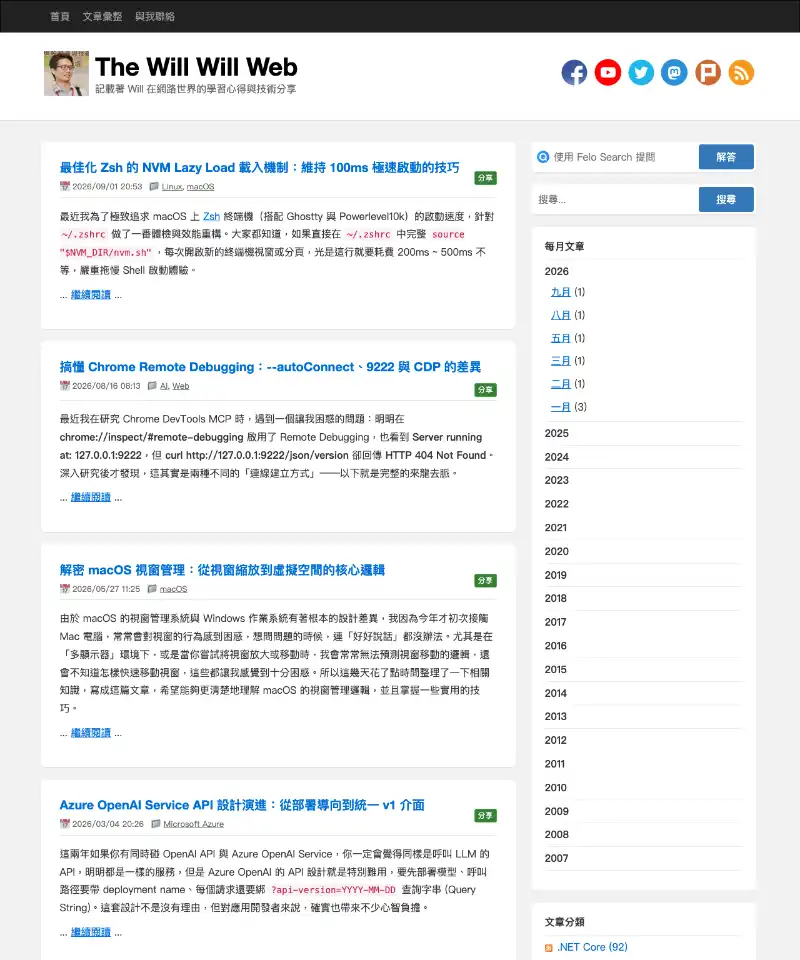Open the RSS feed icon in header

coord(741,72)
